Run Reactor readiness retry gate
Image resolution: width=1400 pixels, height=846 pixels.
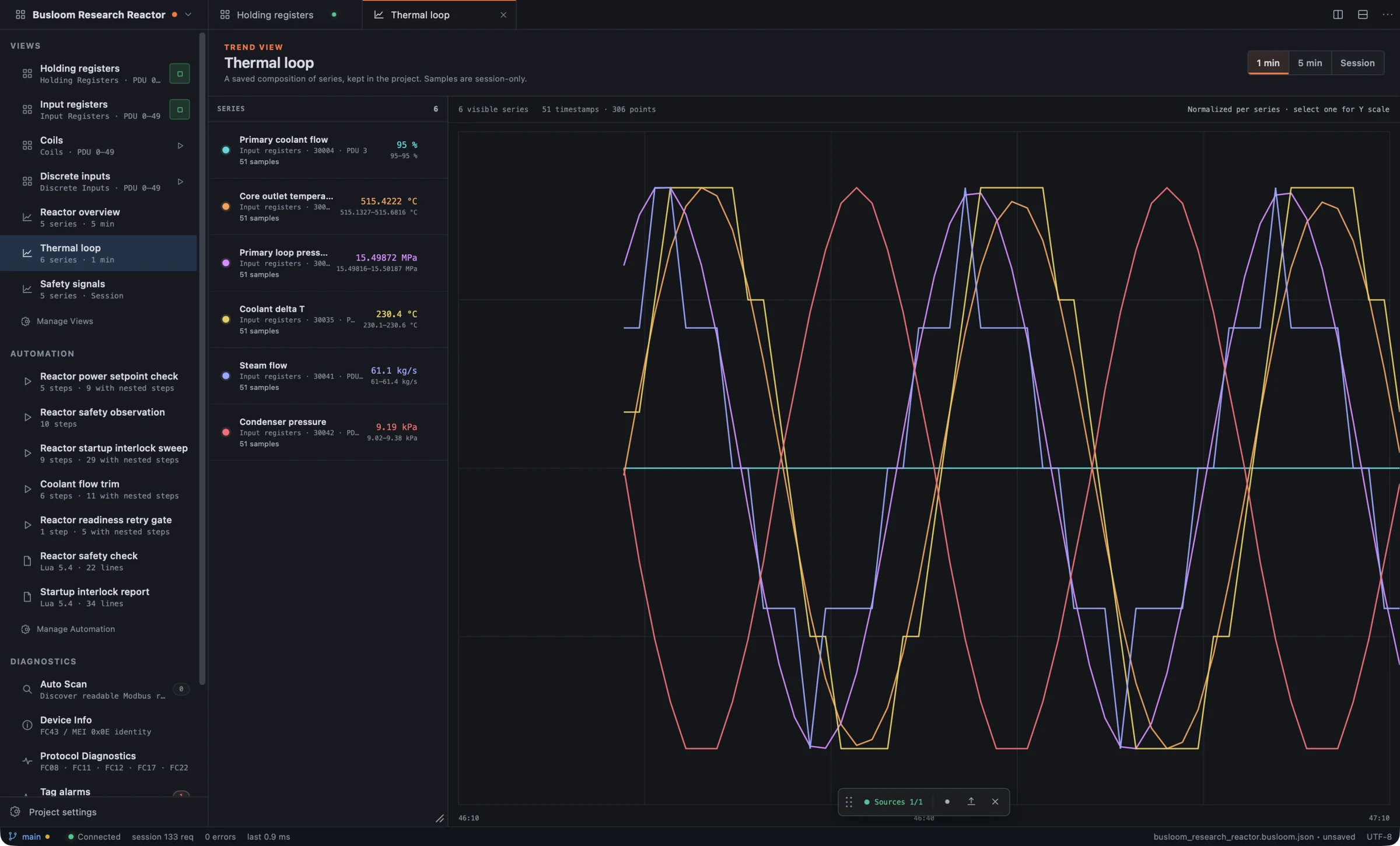pyautogui.click(x=27, y=525)
